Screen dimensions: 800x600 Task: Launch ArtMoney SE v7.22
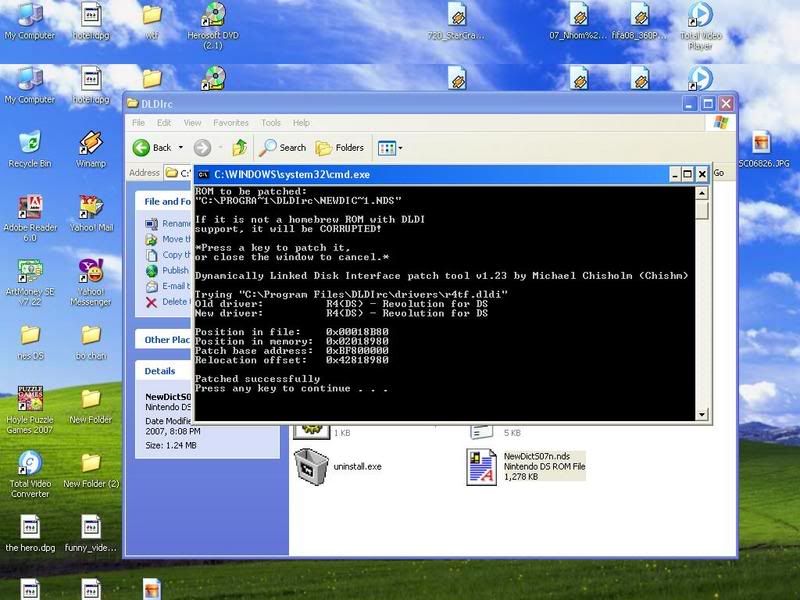[30, 282]
